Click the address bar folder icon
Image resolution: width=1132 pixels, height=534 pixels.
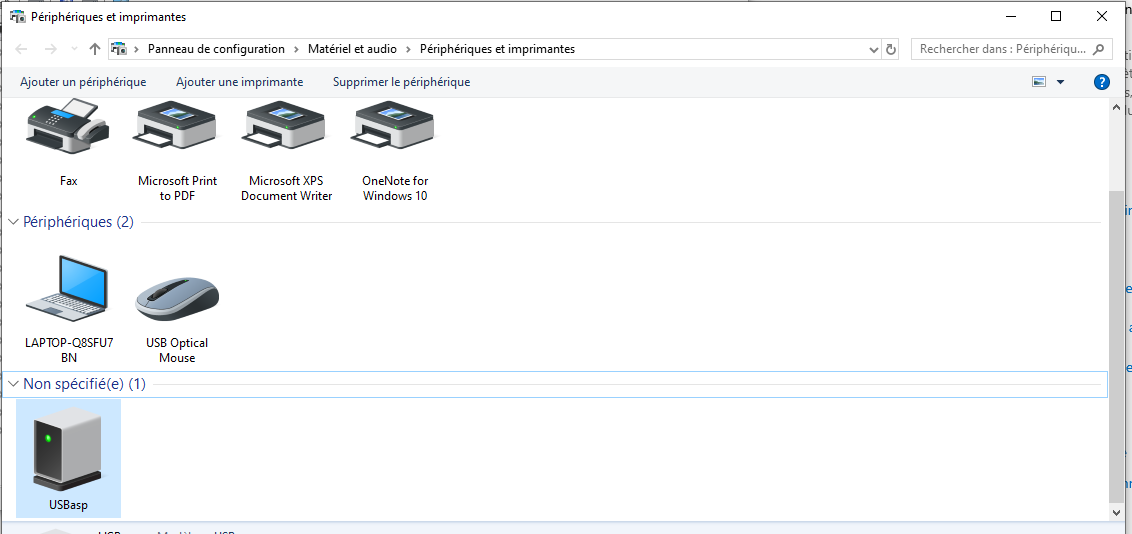click(118, 49)
